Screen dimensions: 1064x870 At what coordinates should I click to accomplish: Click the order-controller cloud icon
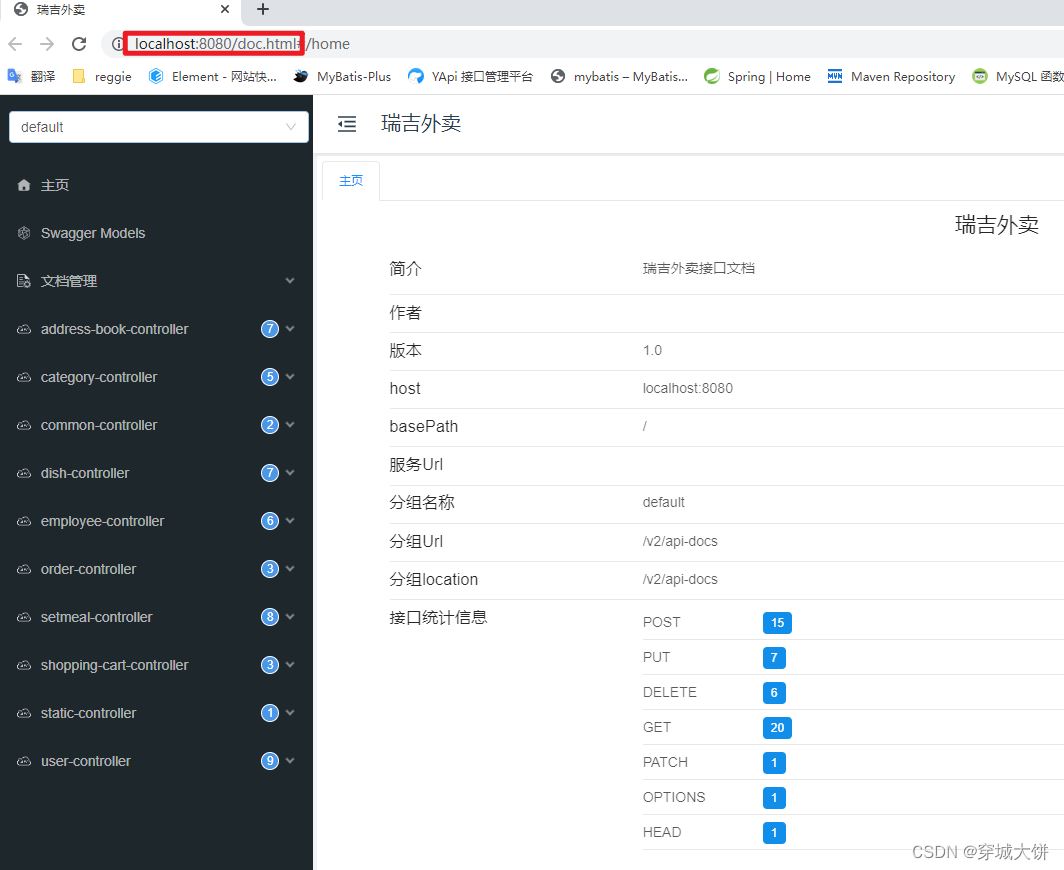point(24,569)
